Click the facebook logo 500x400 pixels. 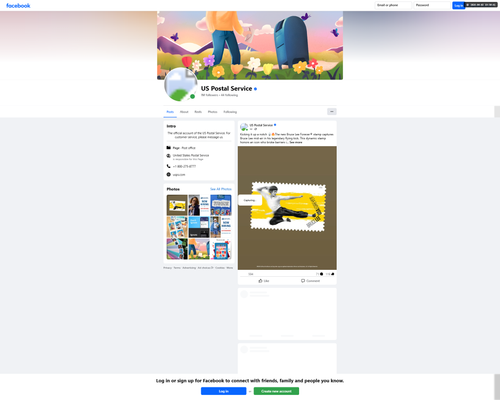click(18, 5)
